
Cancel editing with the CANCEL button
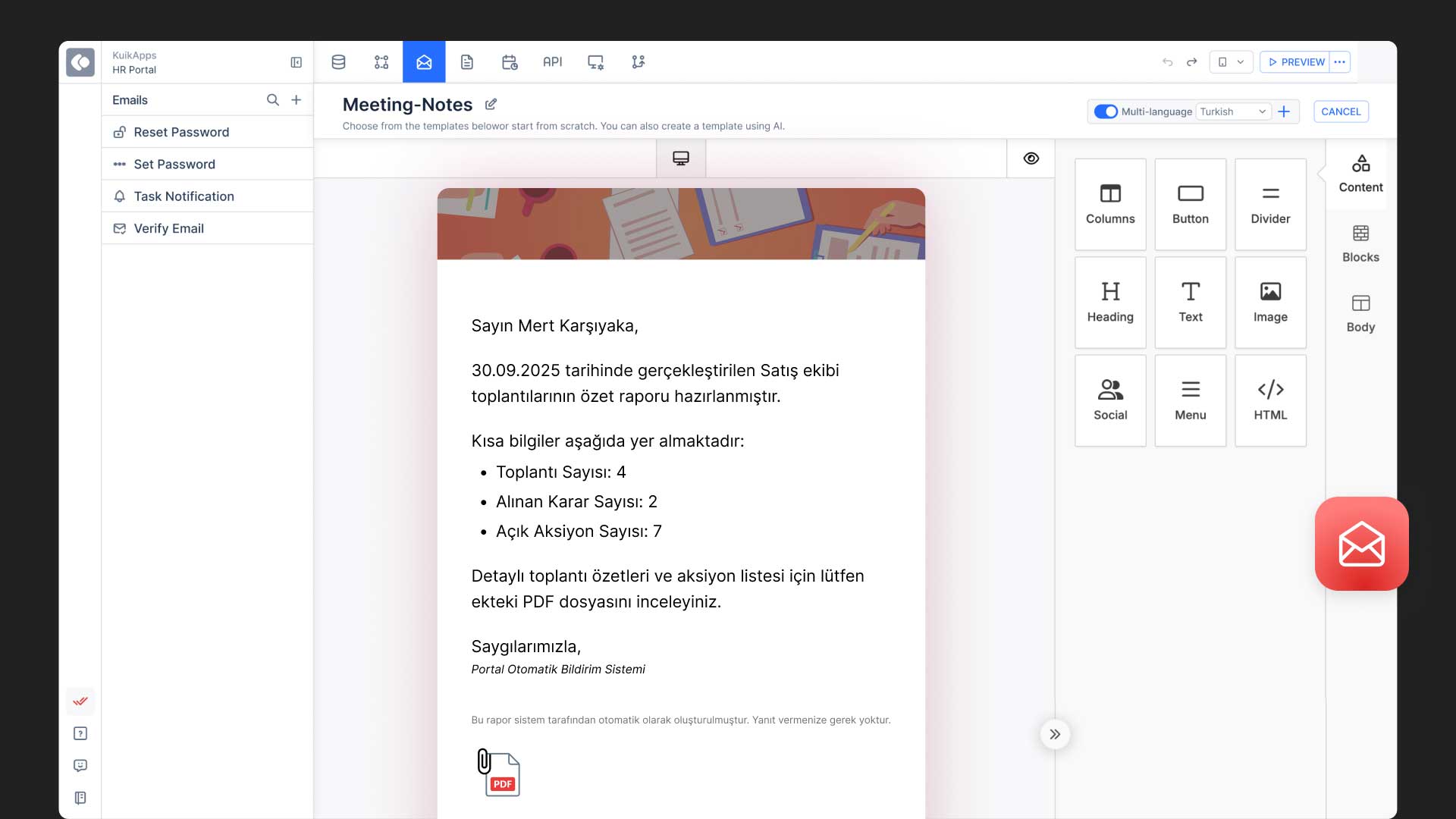click(1341, 111)
